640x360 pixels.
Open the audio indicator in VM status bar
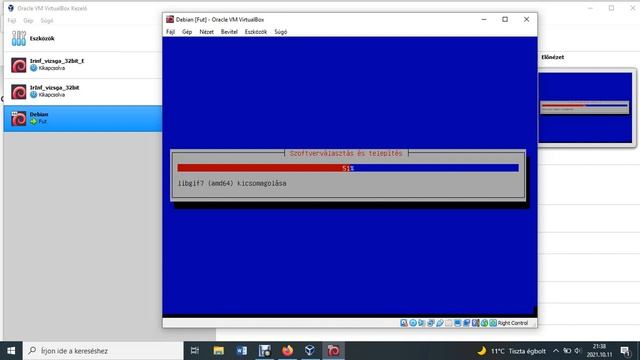[x=422, y=323]
